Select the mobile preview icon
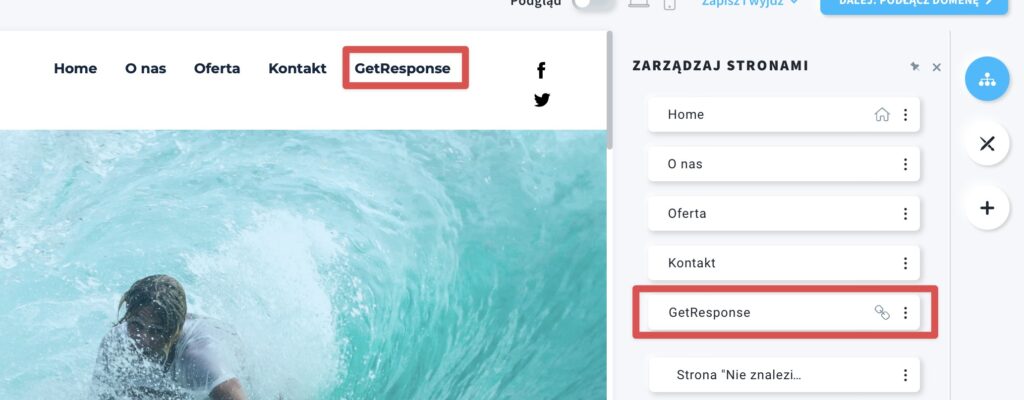This screenshot has width=1024, height=400. (x=669, y=4)
